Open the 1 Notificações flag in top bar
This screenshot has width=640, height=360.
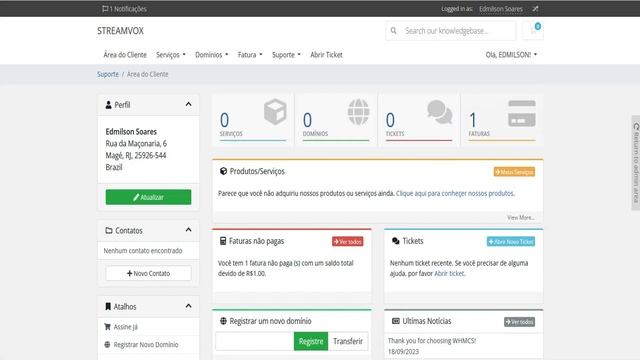point(124,9)
